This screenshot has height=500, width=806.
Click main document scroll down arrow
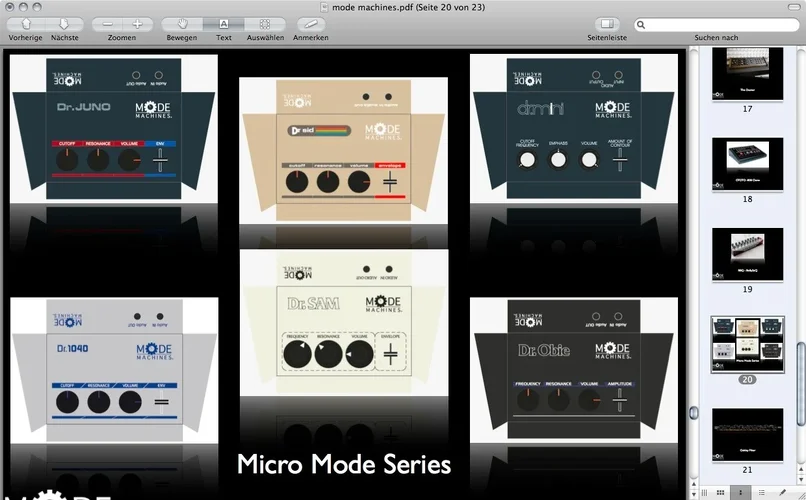693,492
